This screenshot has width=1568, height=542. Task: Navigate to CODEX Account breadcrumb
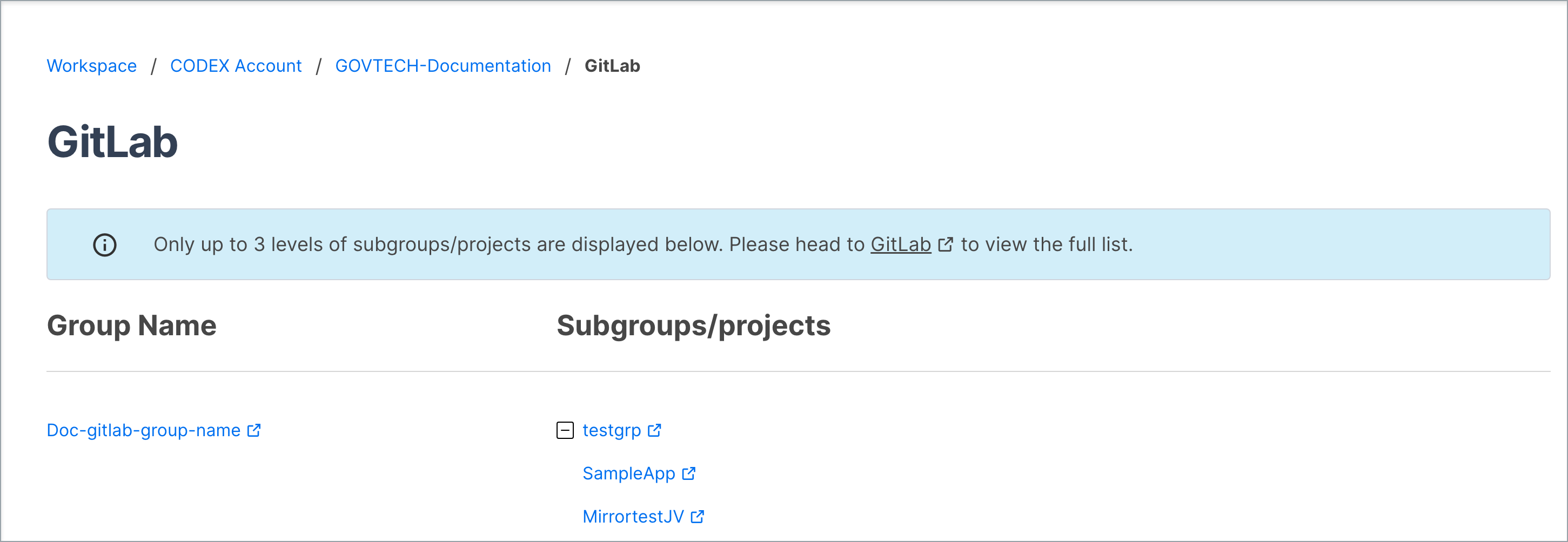pyautogui.click(x=236, y=66)
